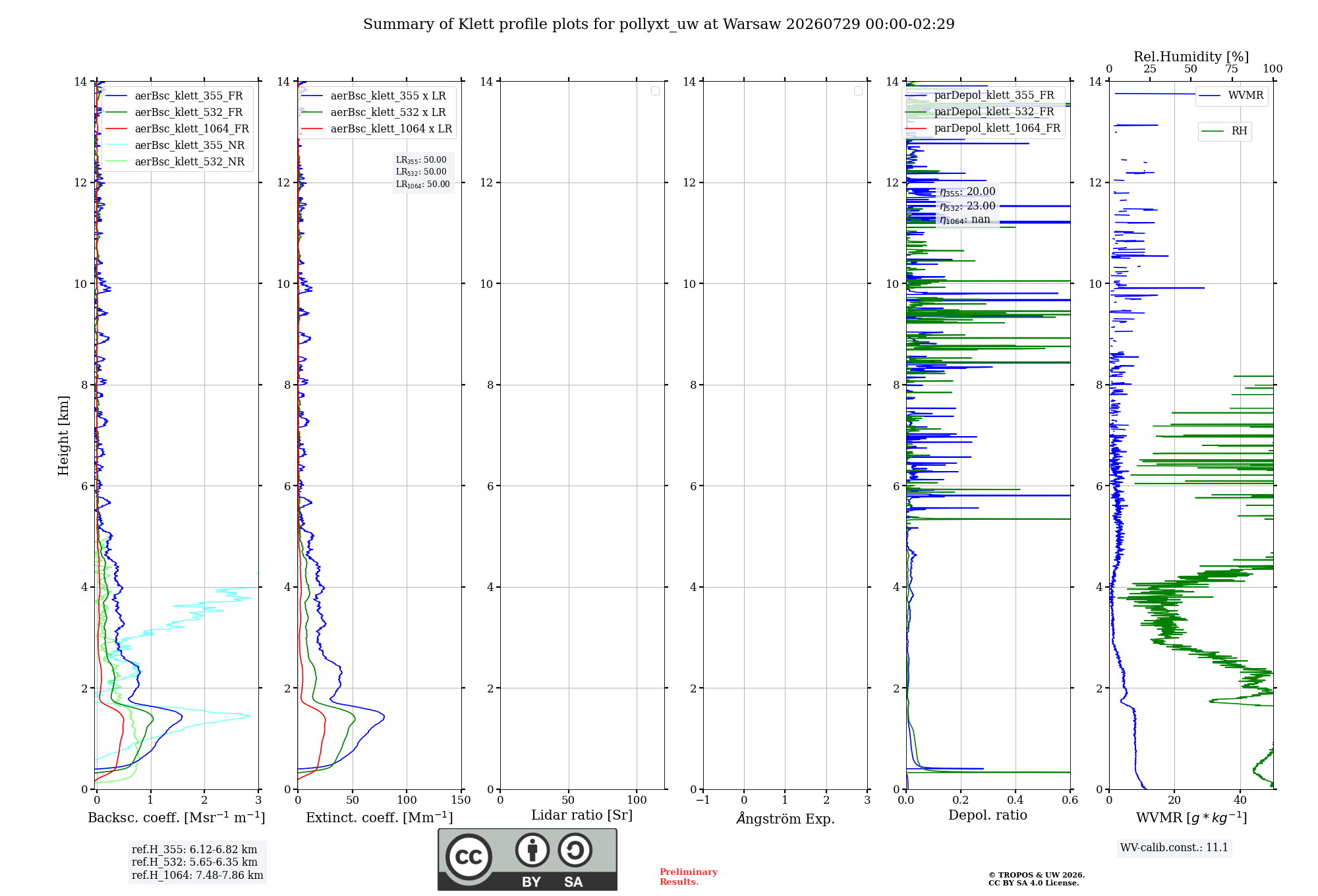The height and width of the screenshot is (896, 1318).
Task: Select the aerBsc_klett_355_FR legend entry
Action: click(x=175, y=96)
